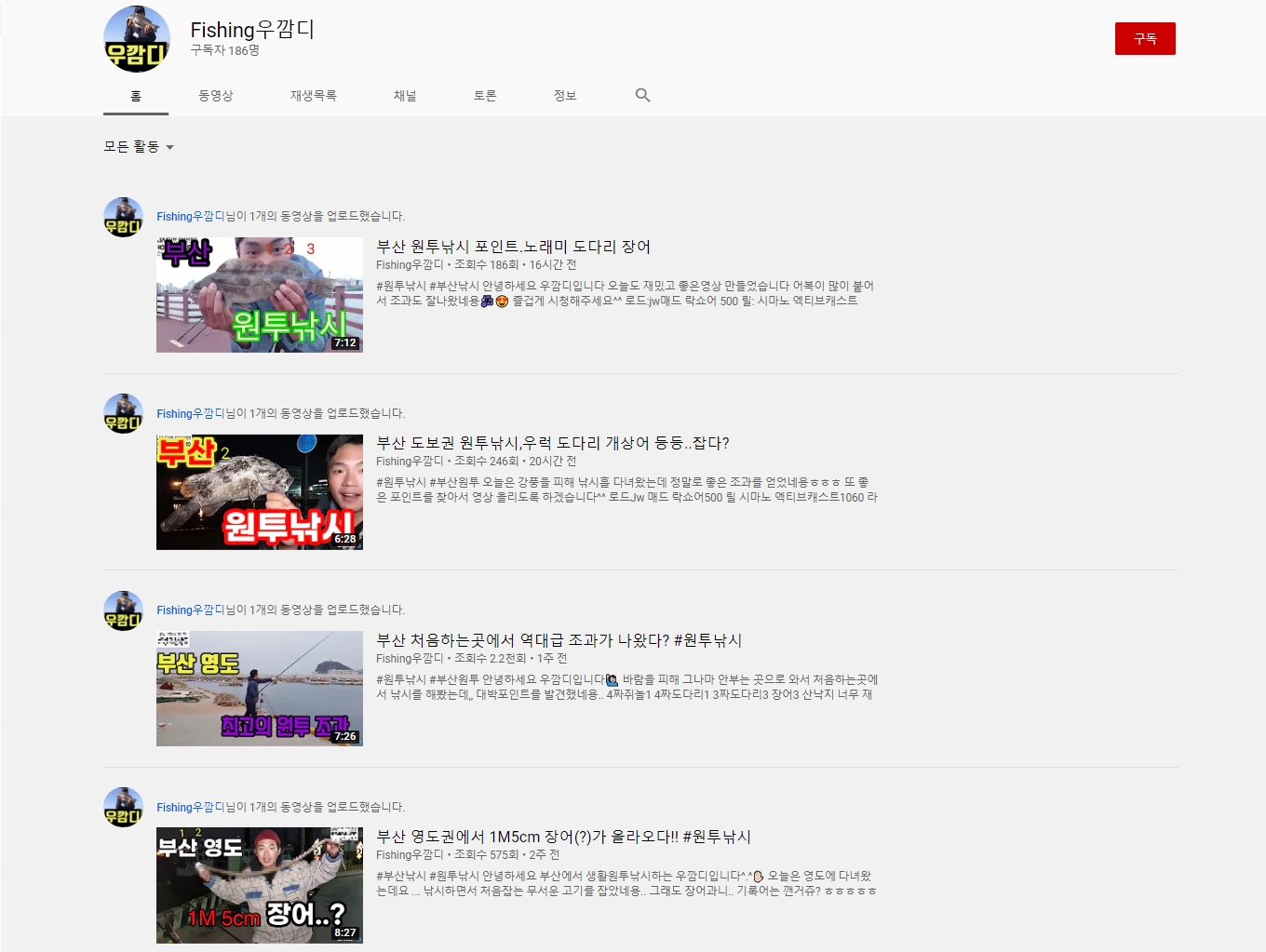
Task: Open the 재생목록 tab
Action: pyautogui.click(x=313, y=96)
